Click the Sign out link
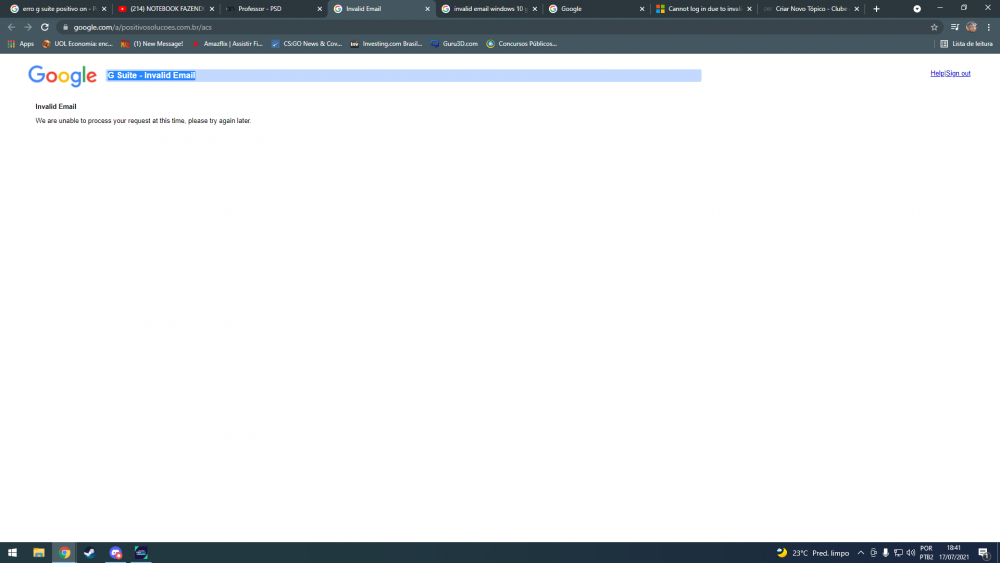This screenshot has height=563, width=1000. tap(958, 73)
